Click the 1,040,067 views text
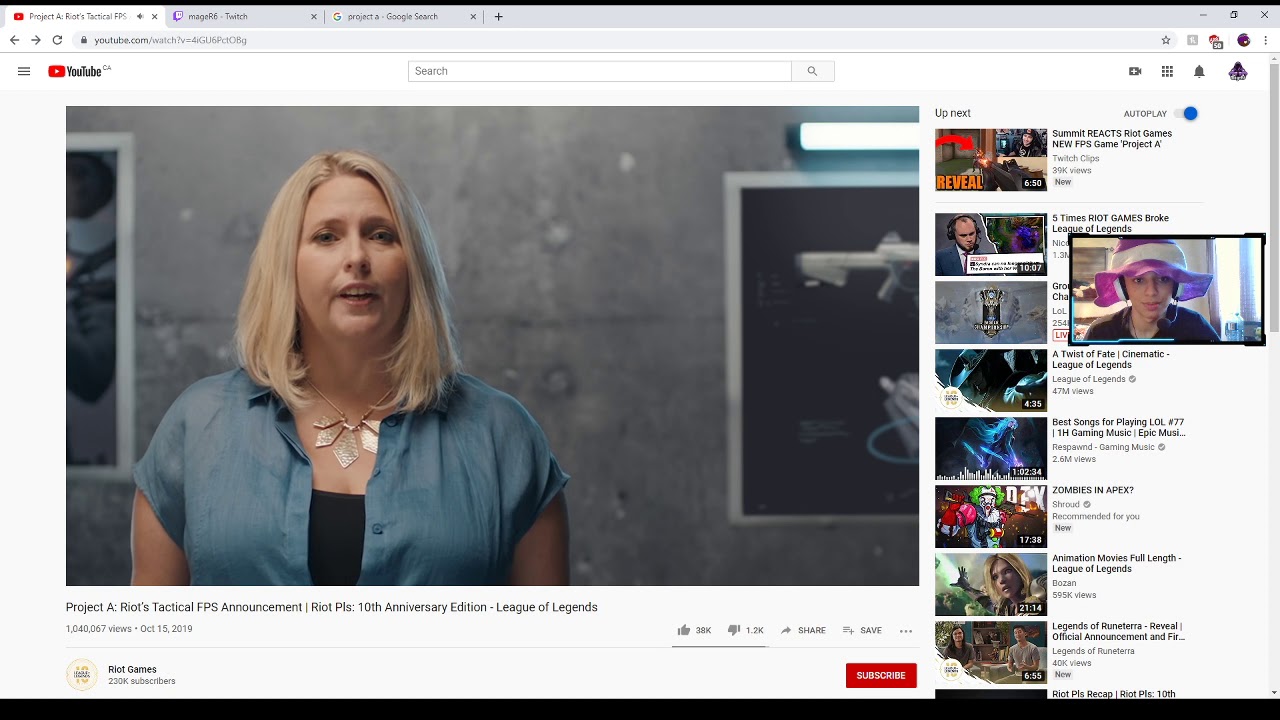This screenshot has height=720, width=1280. coord(99,629)
